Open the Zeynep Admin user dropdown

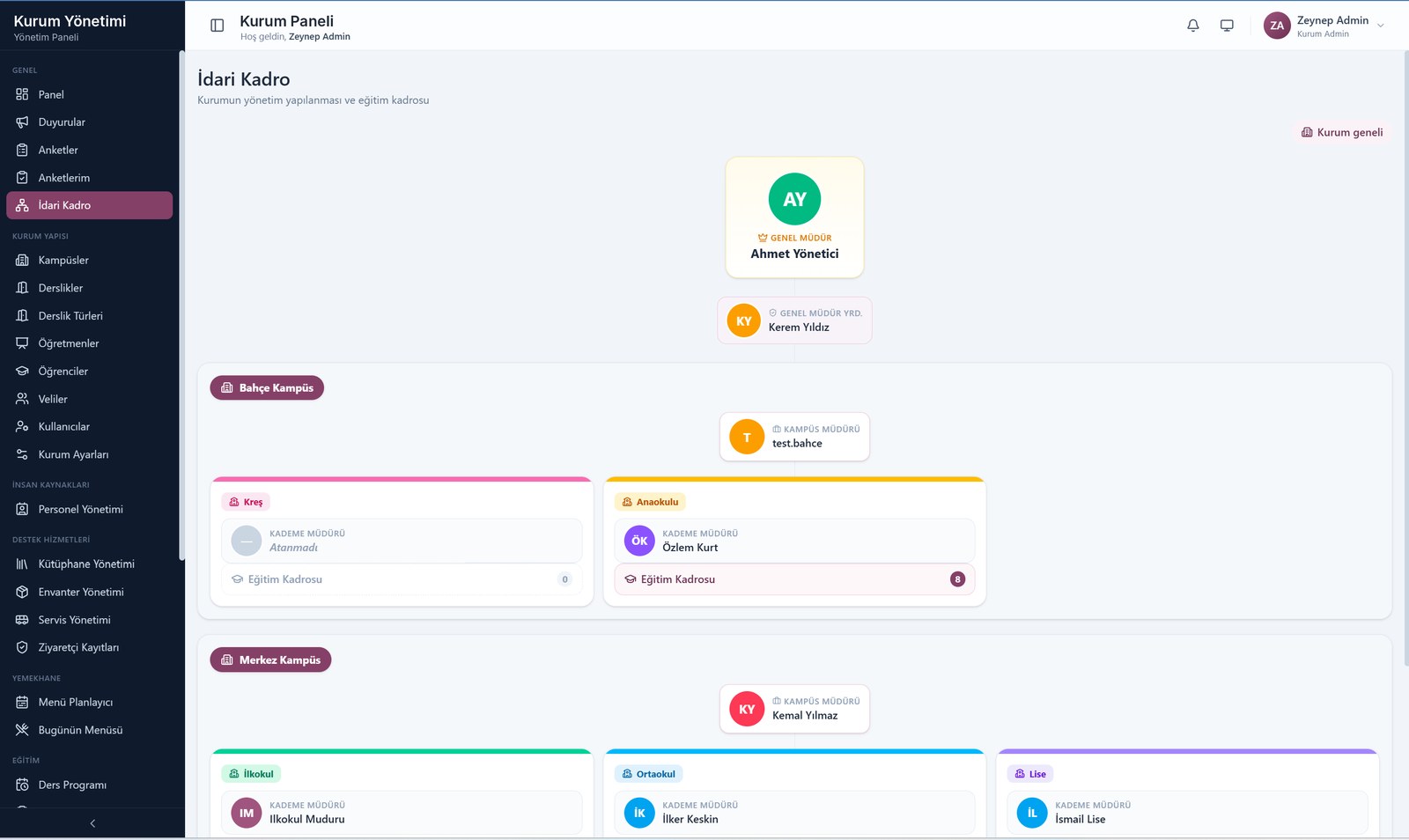pos(1324,26)
